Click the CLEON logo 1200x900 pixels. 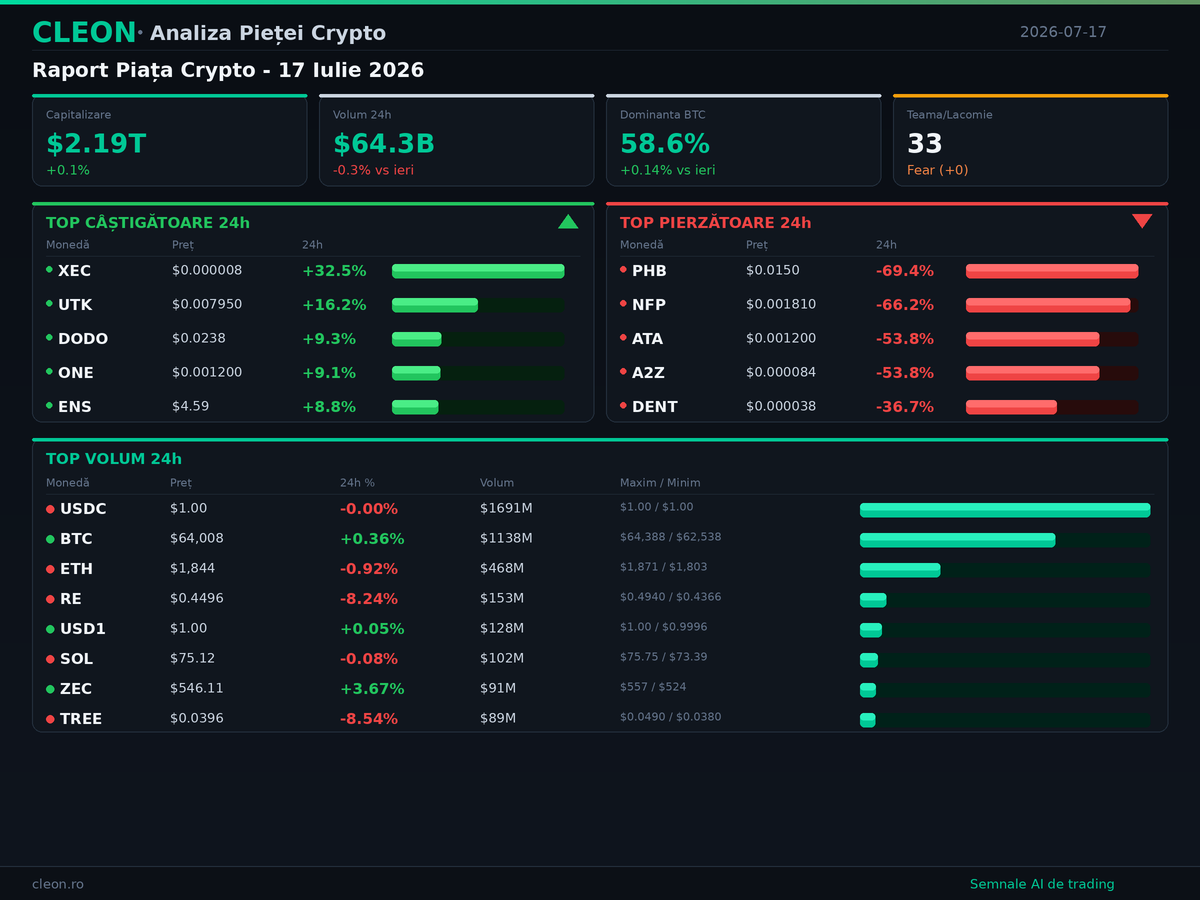(x=84, y=33)
